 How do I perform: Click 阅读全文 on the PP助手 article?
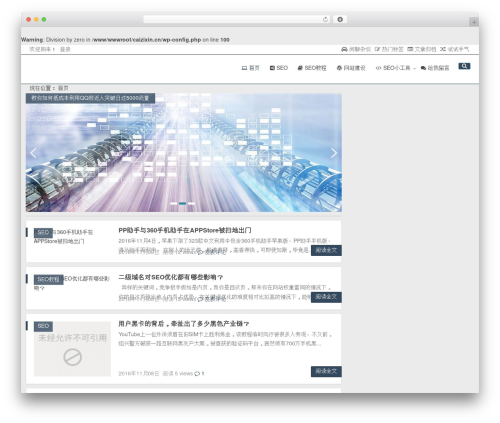(x=326, y=250)
